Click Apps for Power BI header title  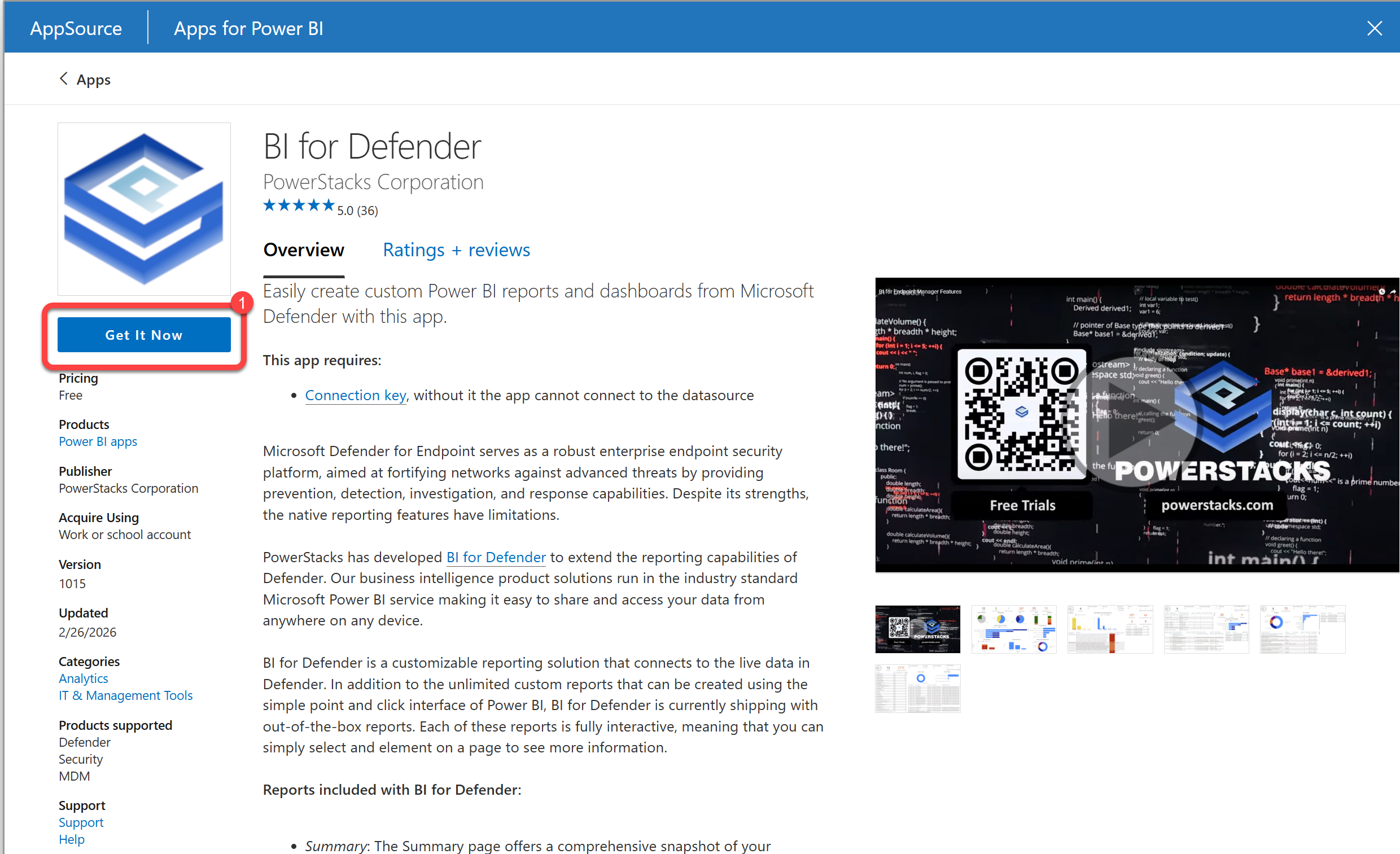point(249,28)
